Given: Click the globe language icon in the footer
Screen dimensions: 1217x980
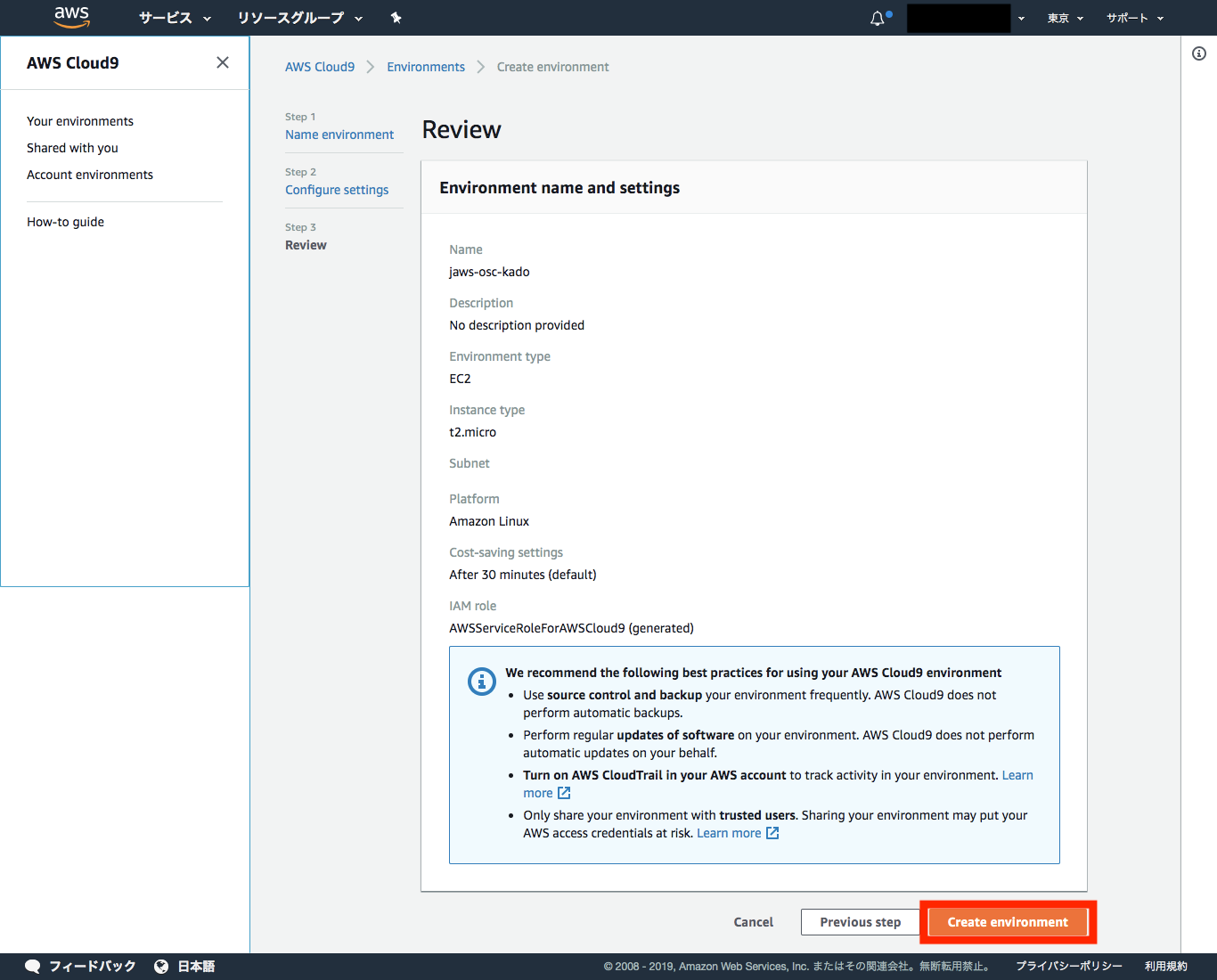Looking at the screenshot, I should pyautogui.click(x=161, y=967).
